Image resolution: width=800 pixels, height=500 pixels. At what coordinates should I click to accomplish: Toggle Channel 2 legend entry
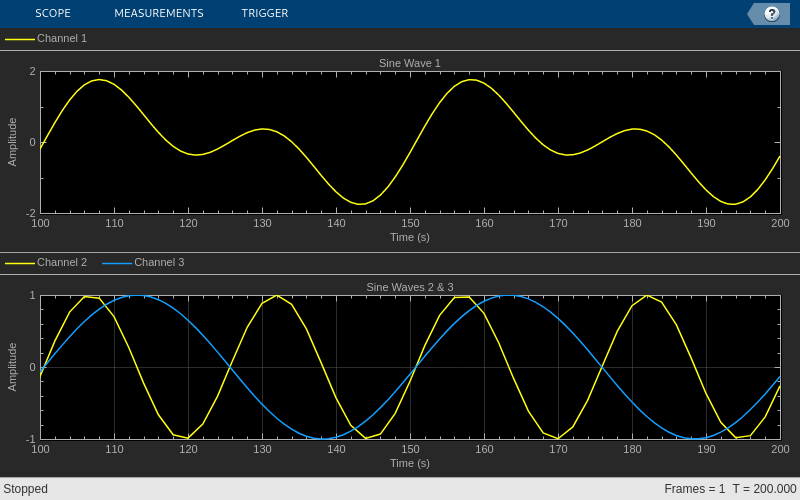coord(46,262)
